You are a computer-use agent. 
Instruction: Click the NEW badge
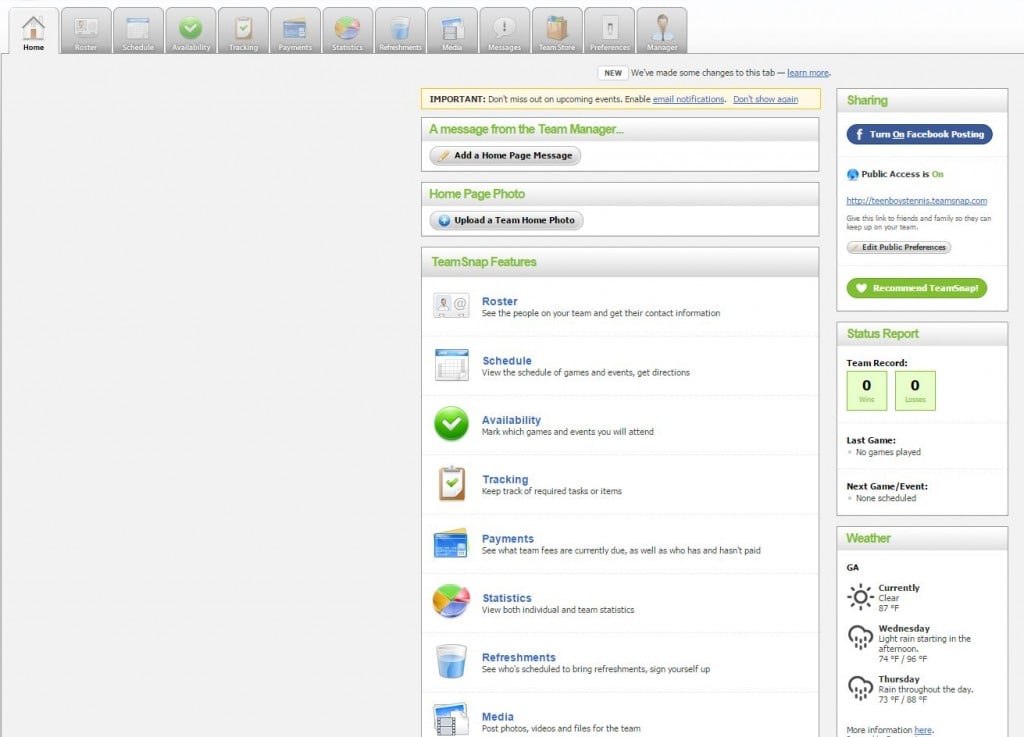coord(613,73)
